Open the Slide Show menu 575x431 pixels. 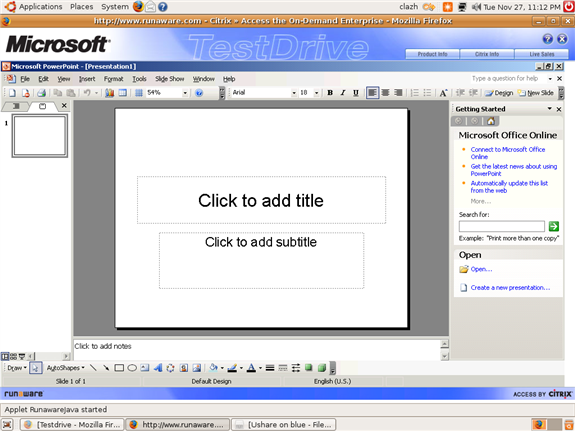point(169,79)
